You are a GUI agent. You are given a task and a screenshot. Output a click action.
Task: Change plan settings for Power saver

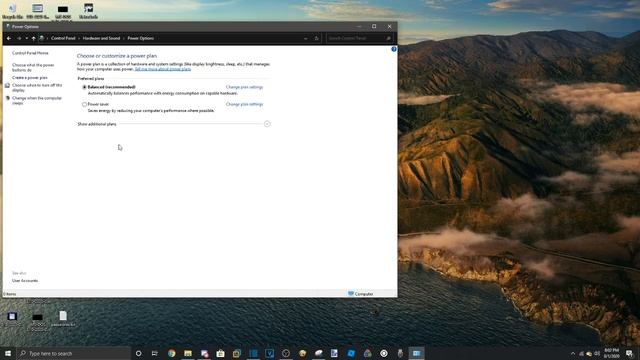pos(244,104)
